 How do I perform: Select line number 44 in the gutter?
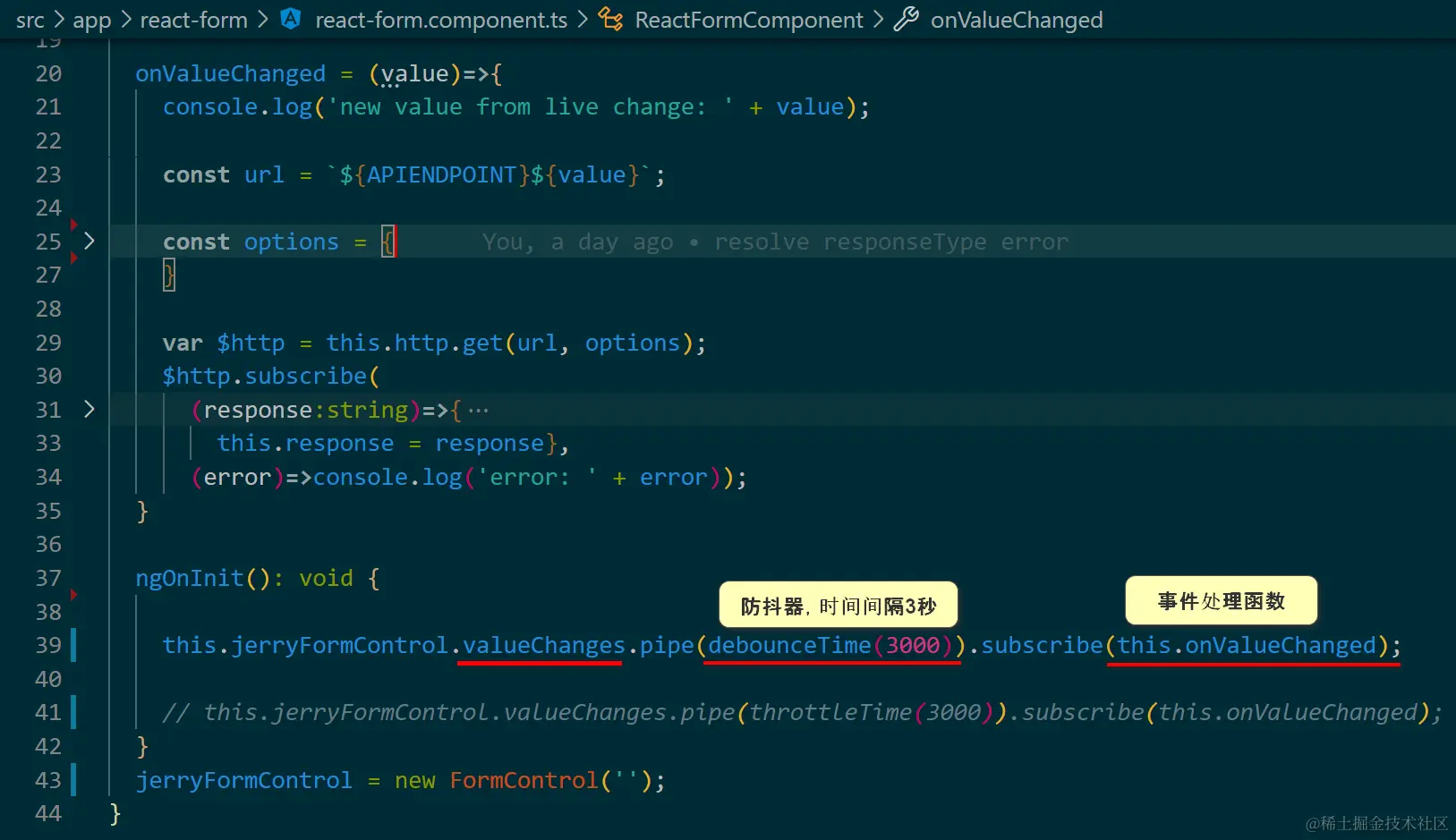(48, 813)
